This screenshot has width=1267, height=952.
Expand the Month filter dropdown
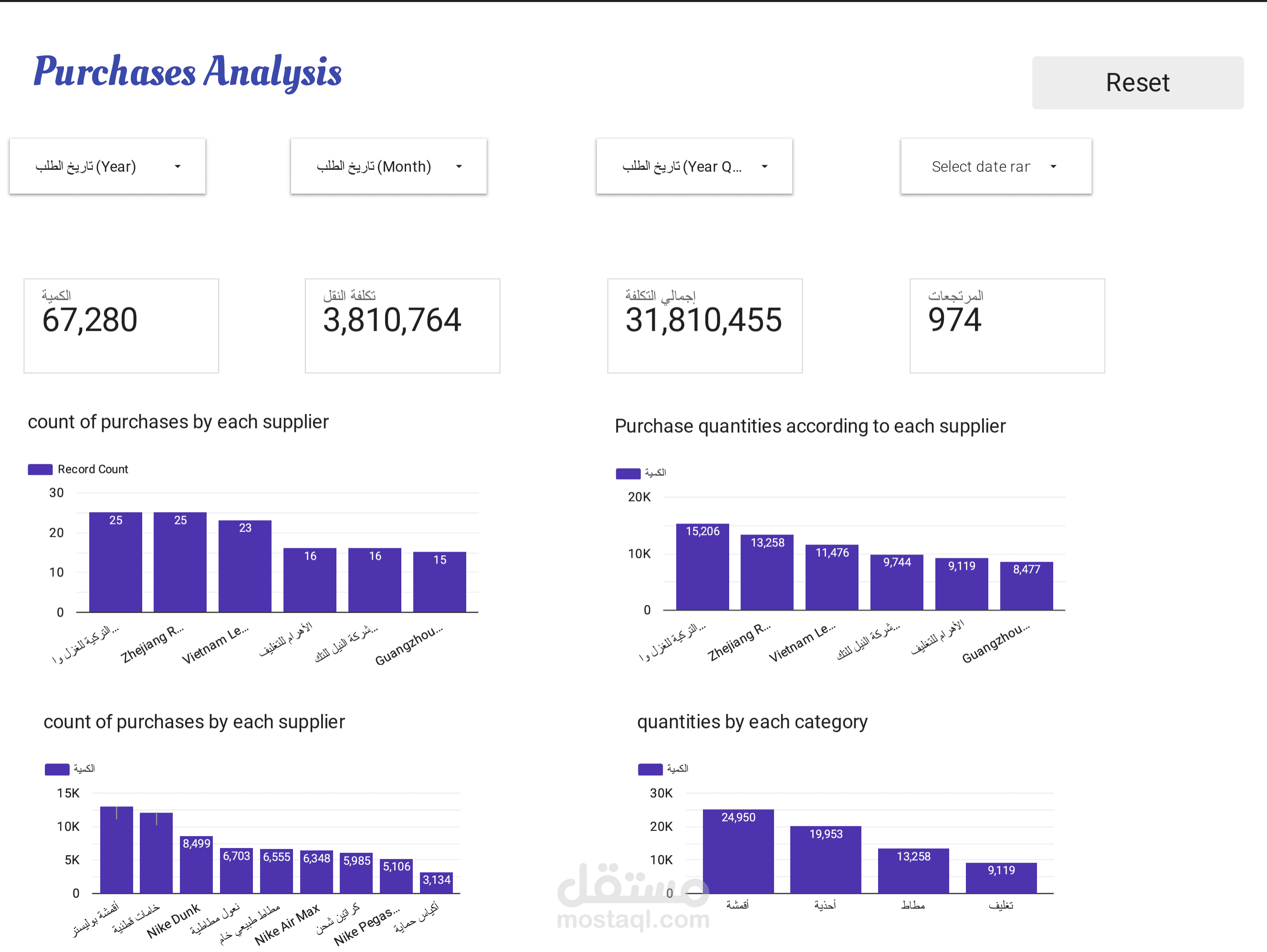388,166
